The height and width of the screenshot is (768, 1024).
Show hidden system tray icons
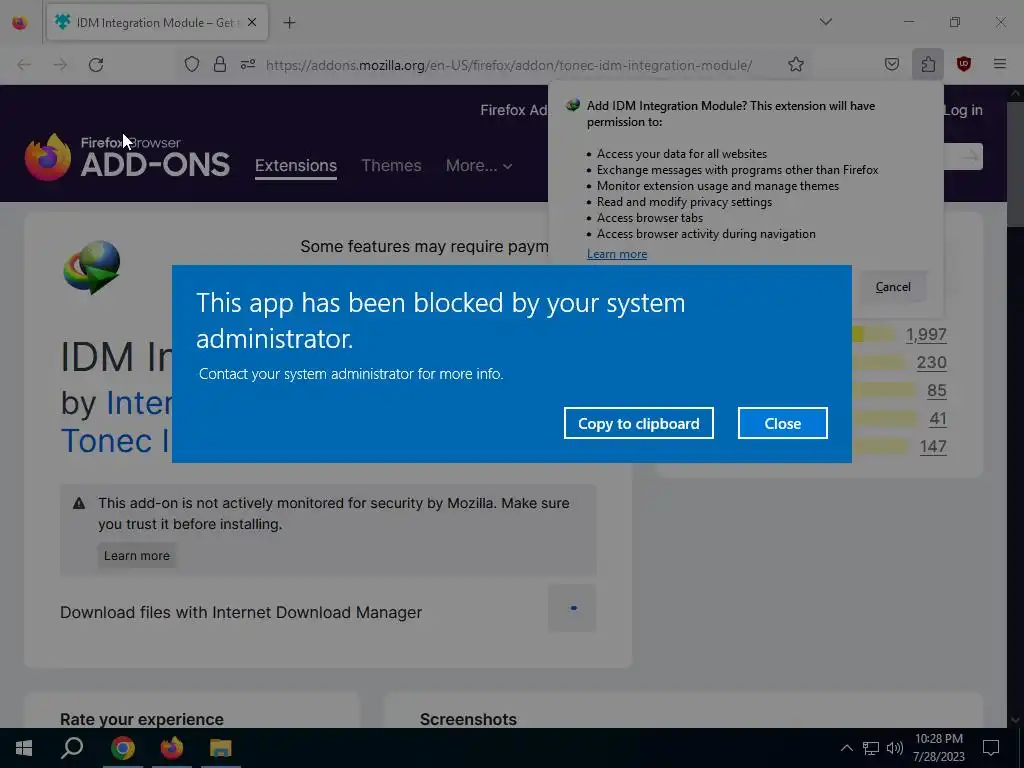846,748
